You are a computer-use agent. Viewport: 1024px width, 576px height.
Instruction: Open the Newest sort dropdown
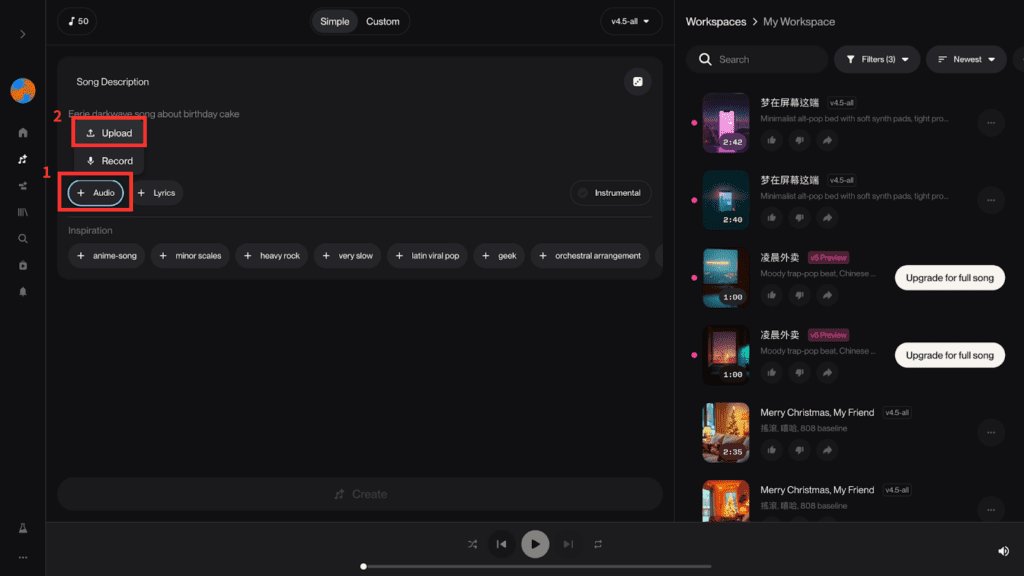tap(966, 59)
